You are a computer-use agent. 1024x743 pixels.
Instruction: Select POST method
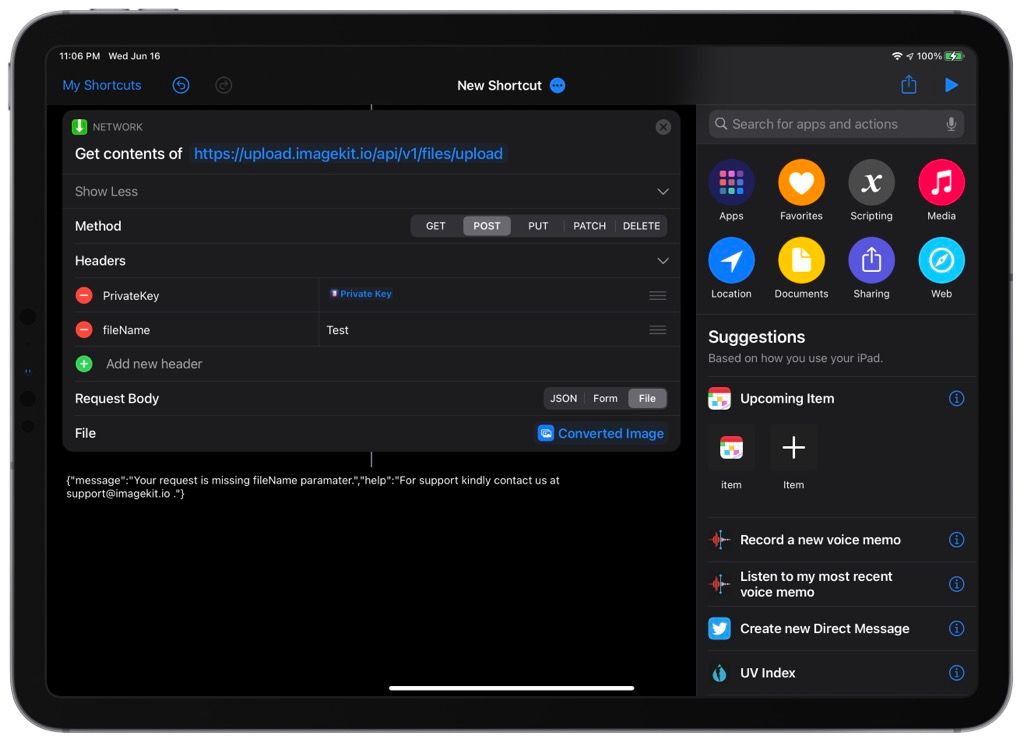pyautogui.click(x=487, y=226)
